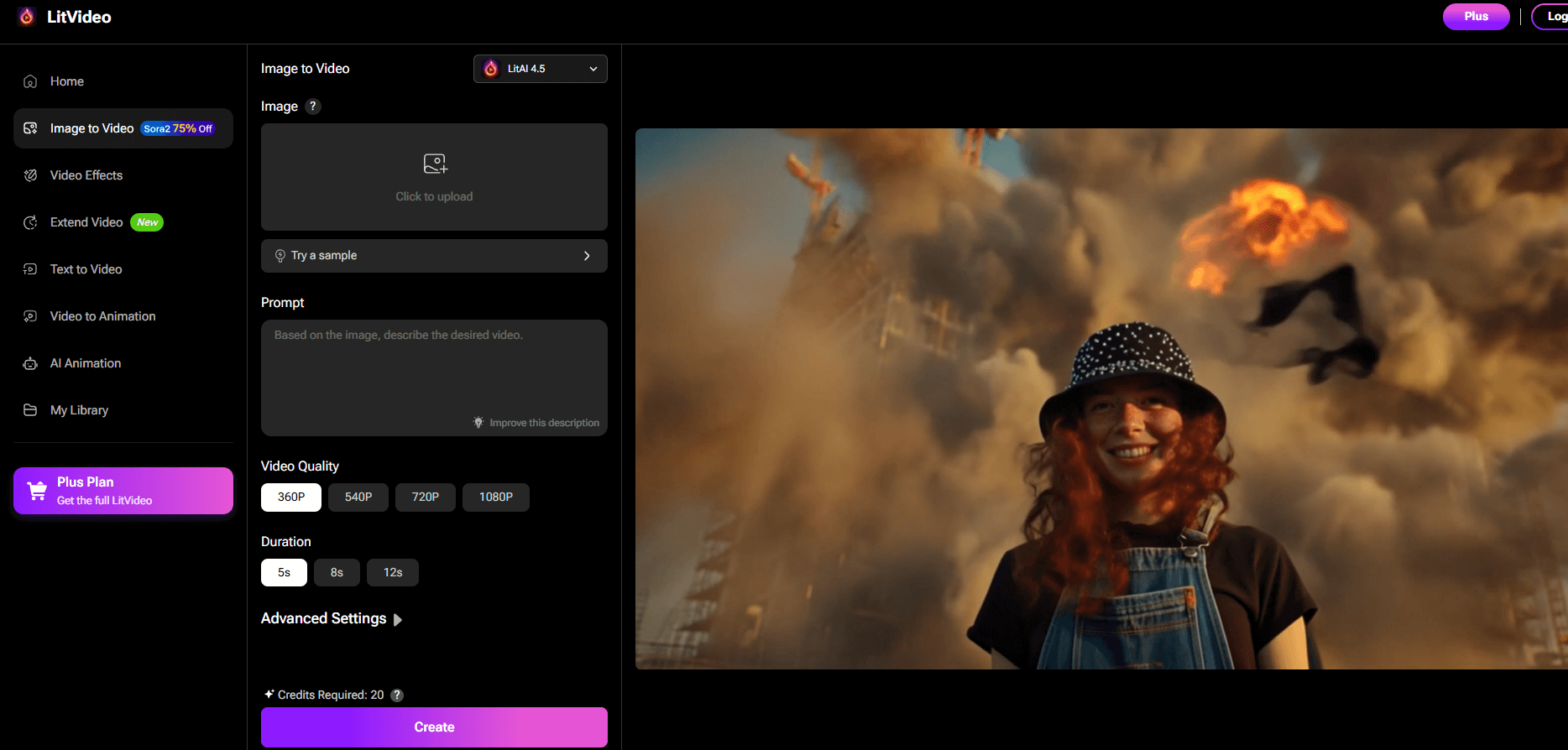Click the help icon next to Image
Image resolution: width=1568 pixels, height=750 pixels.
tap(313, 107)
